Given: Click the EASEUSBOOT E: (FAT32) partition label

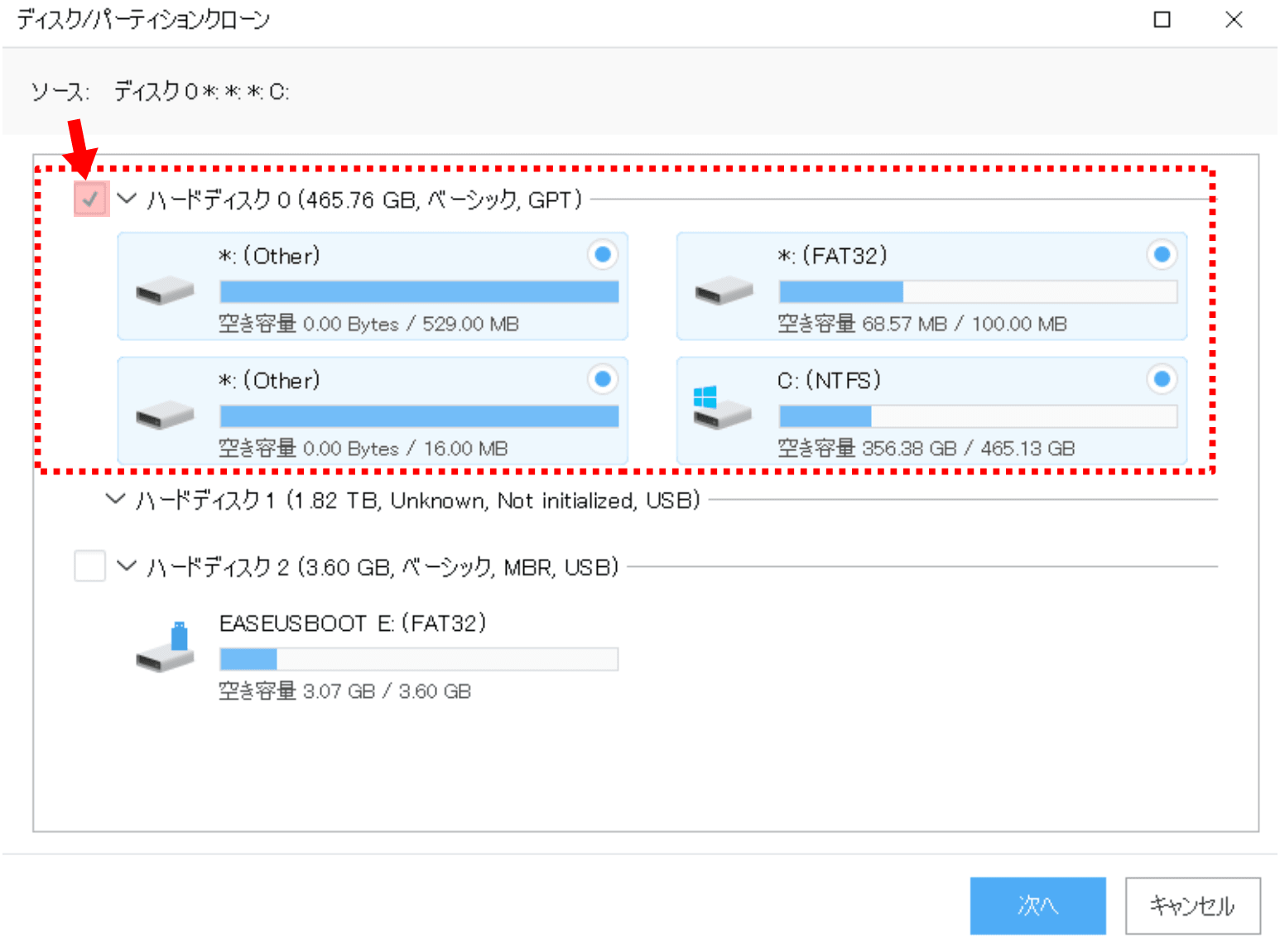Looking at the screenshot, I should tap(352, 623).
